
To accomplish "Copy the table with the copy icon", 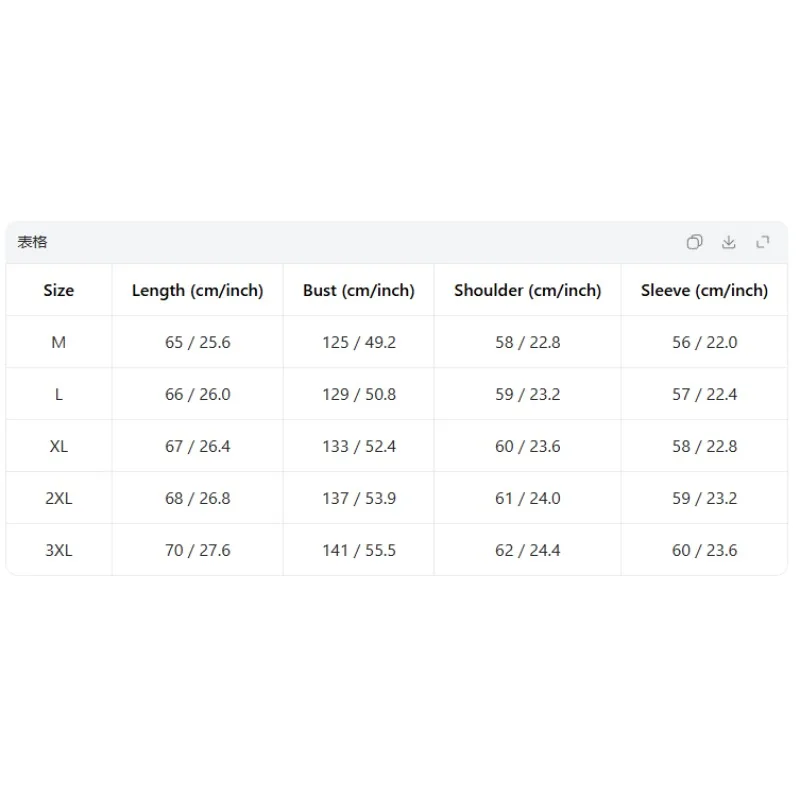I will [x=694, y=242].
